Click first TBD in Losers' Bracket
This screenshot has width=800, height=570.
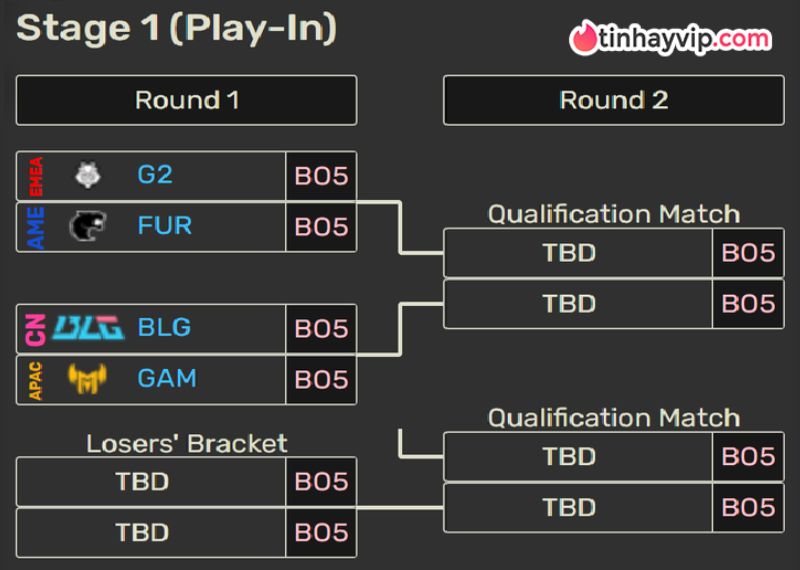tap(142, 482)
